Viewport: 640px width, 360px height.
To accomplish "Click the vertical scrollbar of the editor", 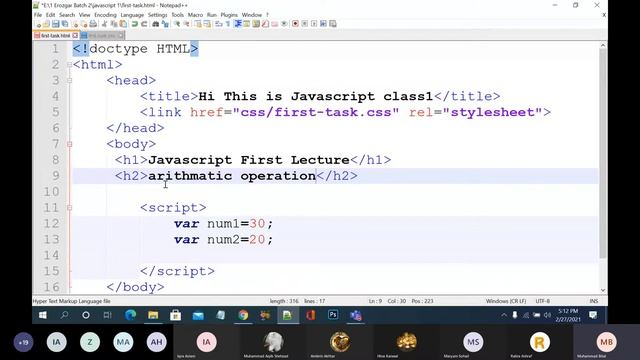I will point(603,153).
